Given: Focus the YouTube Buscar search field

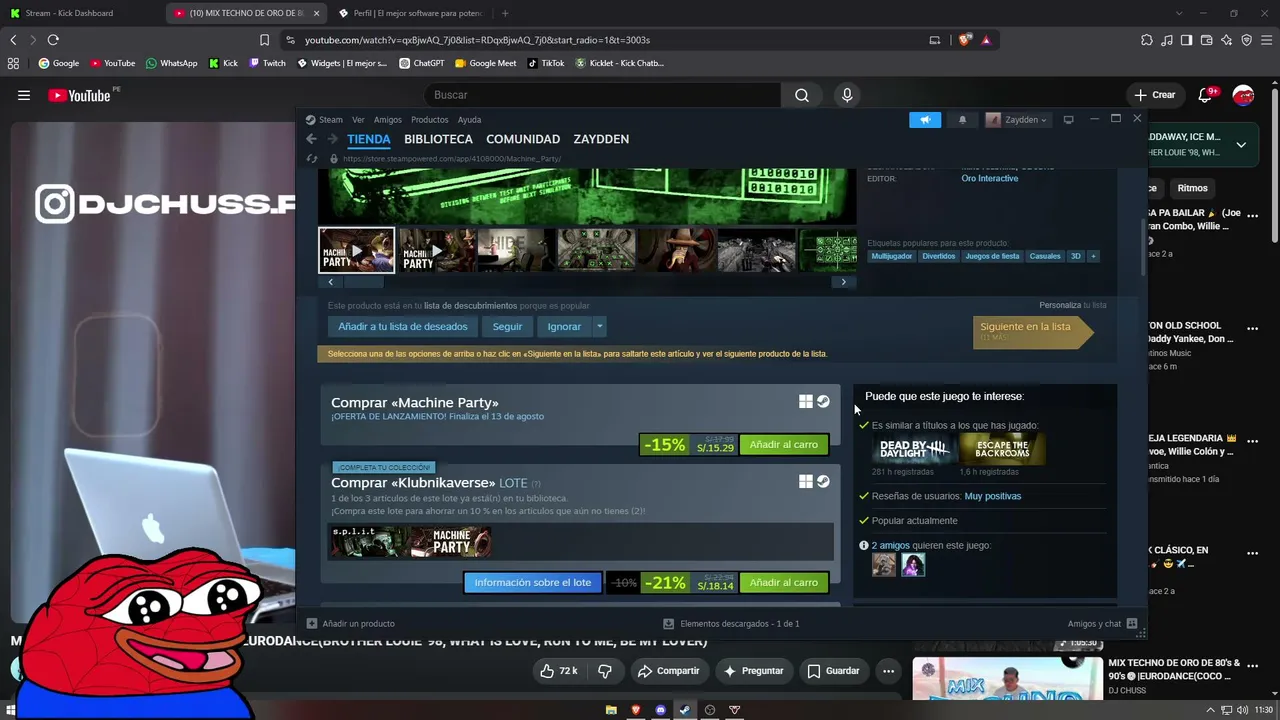Looking at the screenshot, I should (603, 95).
